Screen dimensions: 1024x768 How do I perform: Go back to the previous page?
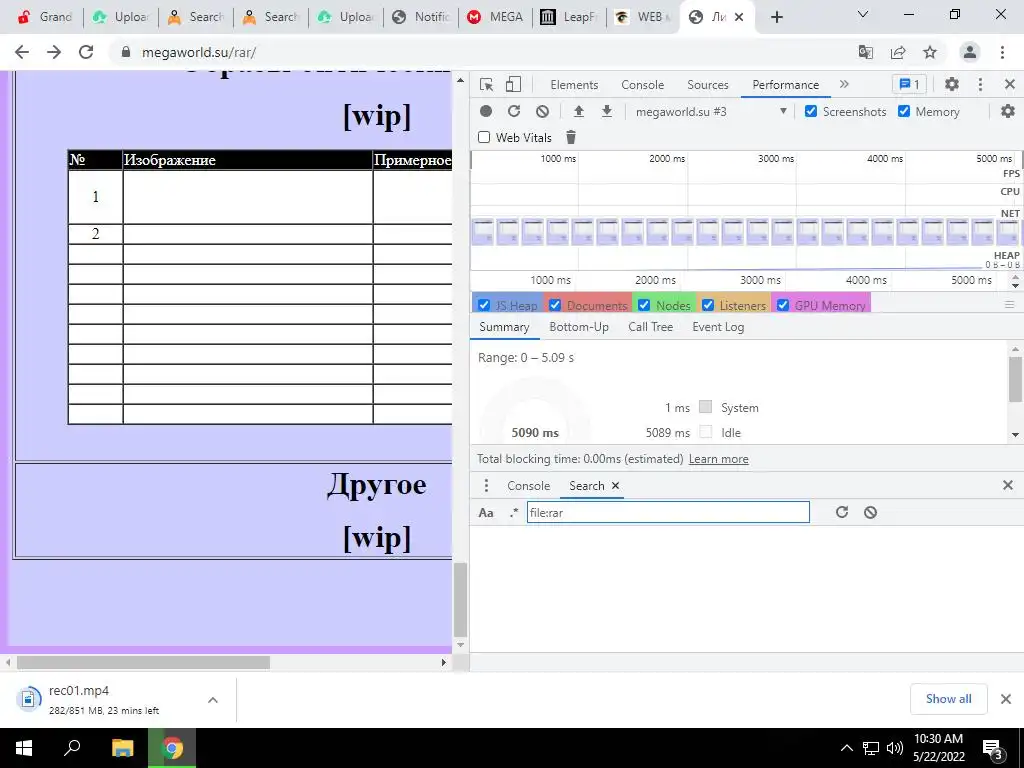22,52
